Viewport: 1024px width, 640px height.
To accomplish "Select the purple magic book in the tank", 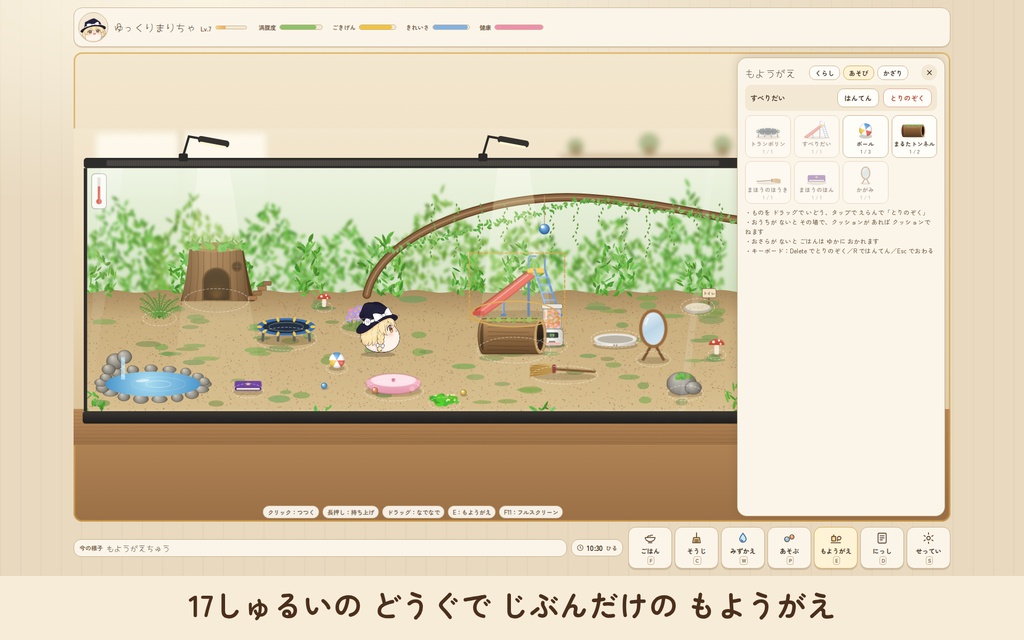I will click(x=248, y=386).
